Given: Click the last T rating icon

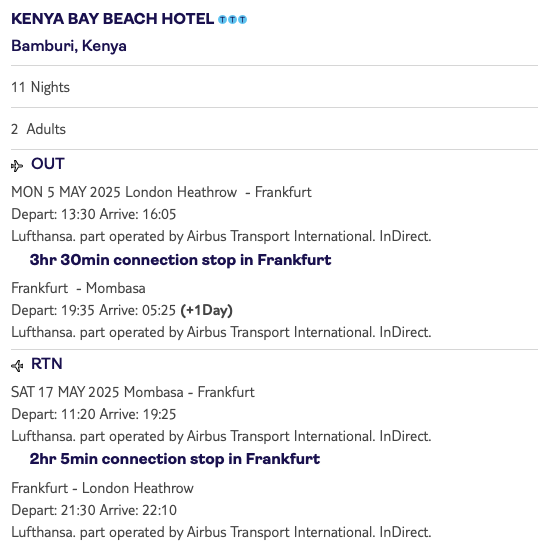Looking at the screenshot, I should coord(242,20).
